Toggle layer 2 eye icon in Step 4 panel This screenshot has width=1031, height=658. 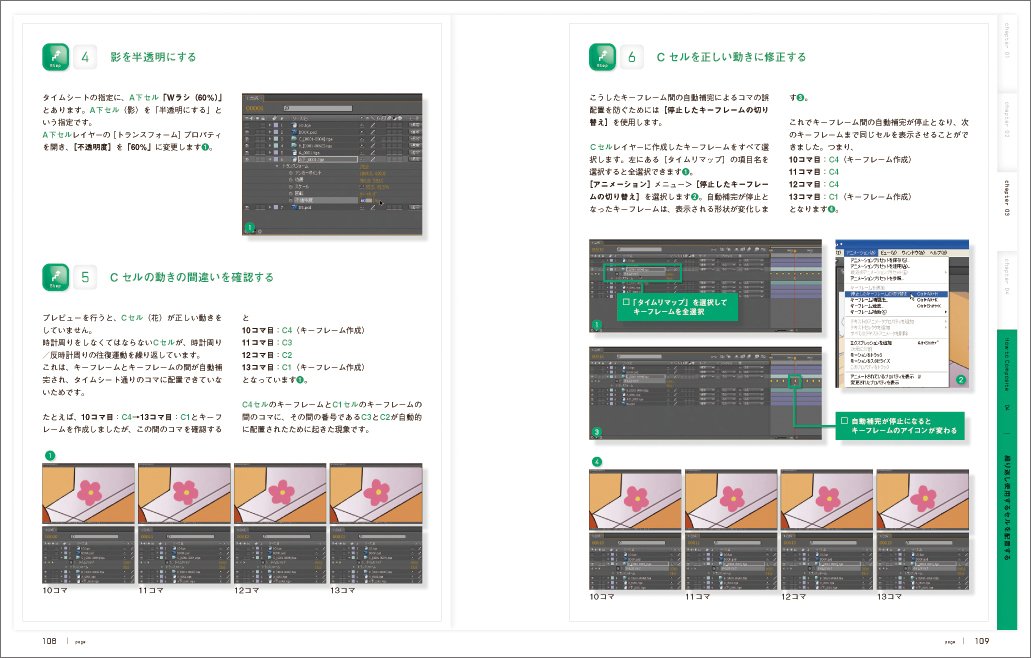click(x=247, y=131)
